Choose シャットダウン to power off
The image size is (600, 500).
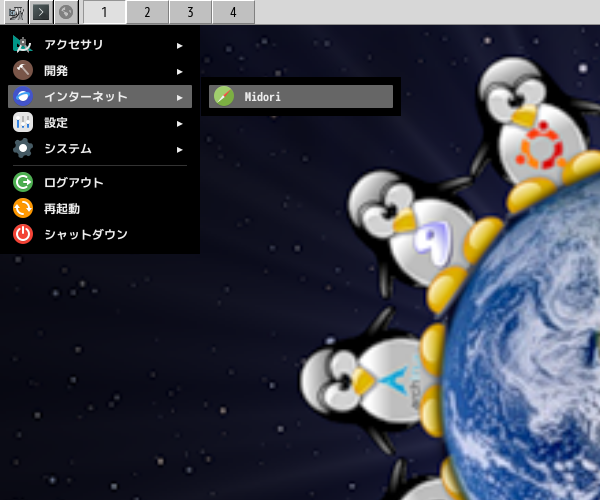click(100, 235)
